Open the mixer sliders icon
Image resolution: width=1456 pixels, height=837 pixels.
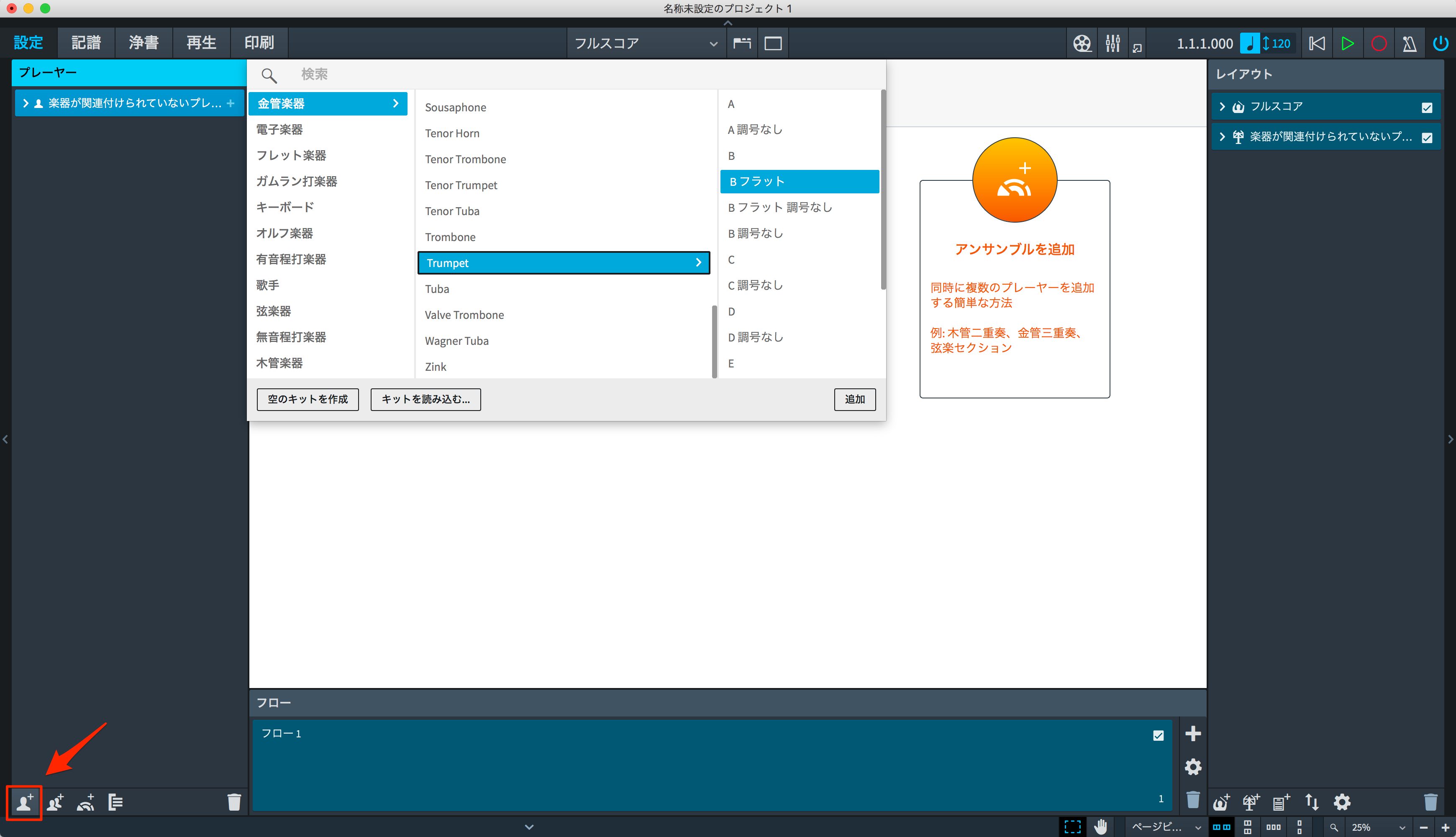(x=1113, y=43)
